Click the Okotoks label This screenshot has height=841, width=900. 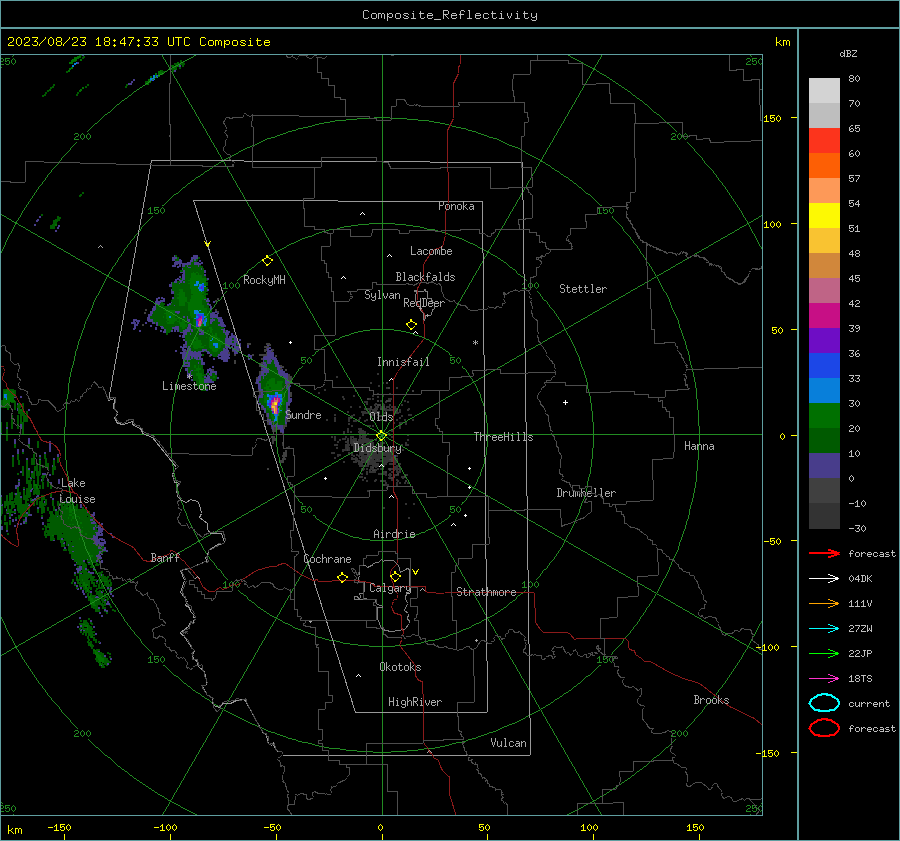(399, 667)
